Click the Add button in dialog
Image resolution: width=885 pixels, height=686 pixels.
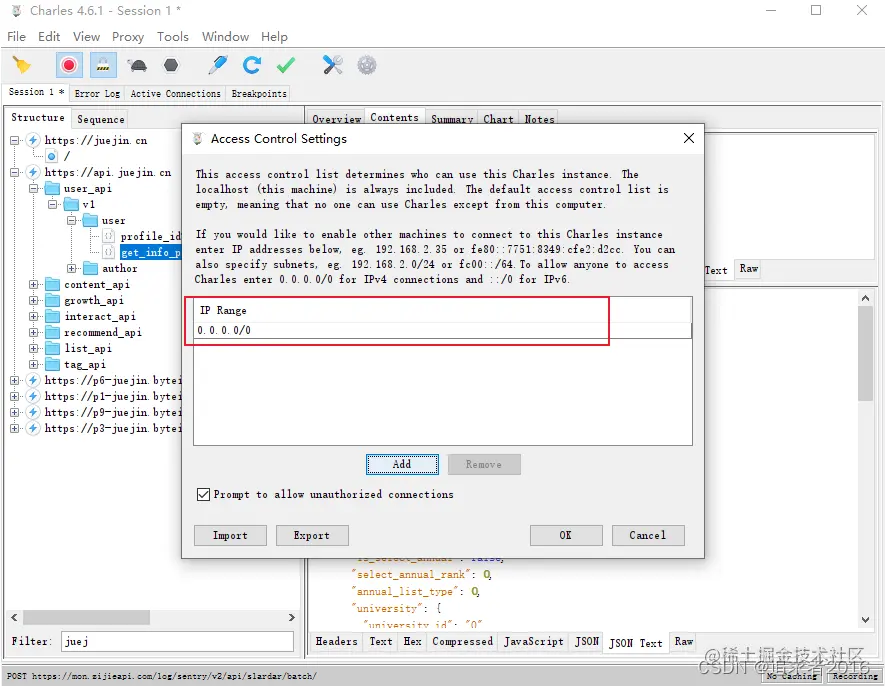402,464
